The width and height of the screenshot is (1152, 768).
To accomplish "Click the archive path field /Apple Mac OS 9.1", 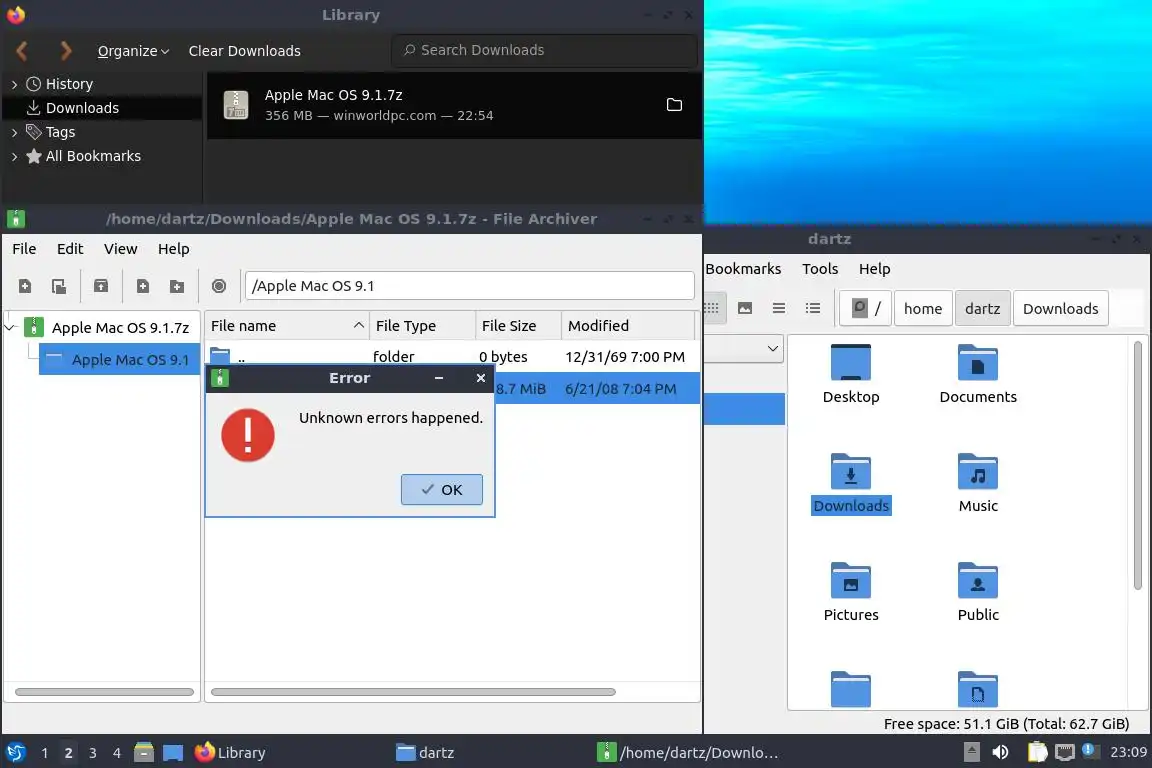I will (x=469, y=286).
